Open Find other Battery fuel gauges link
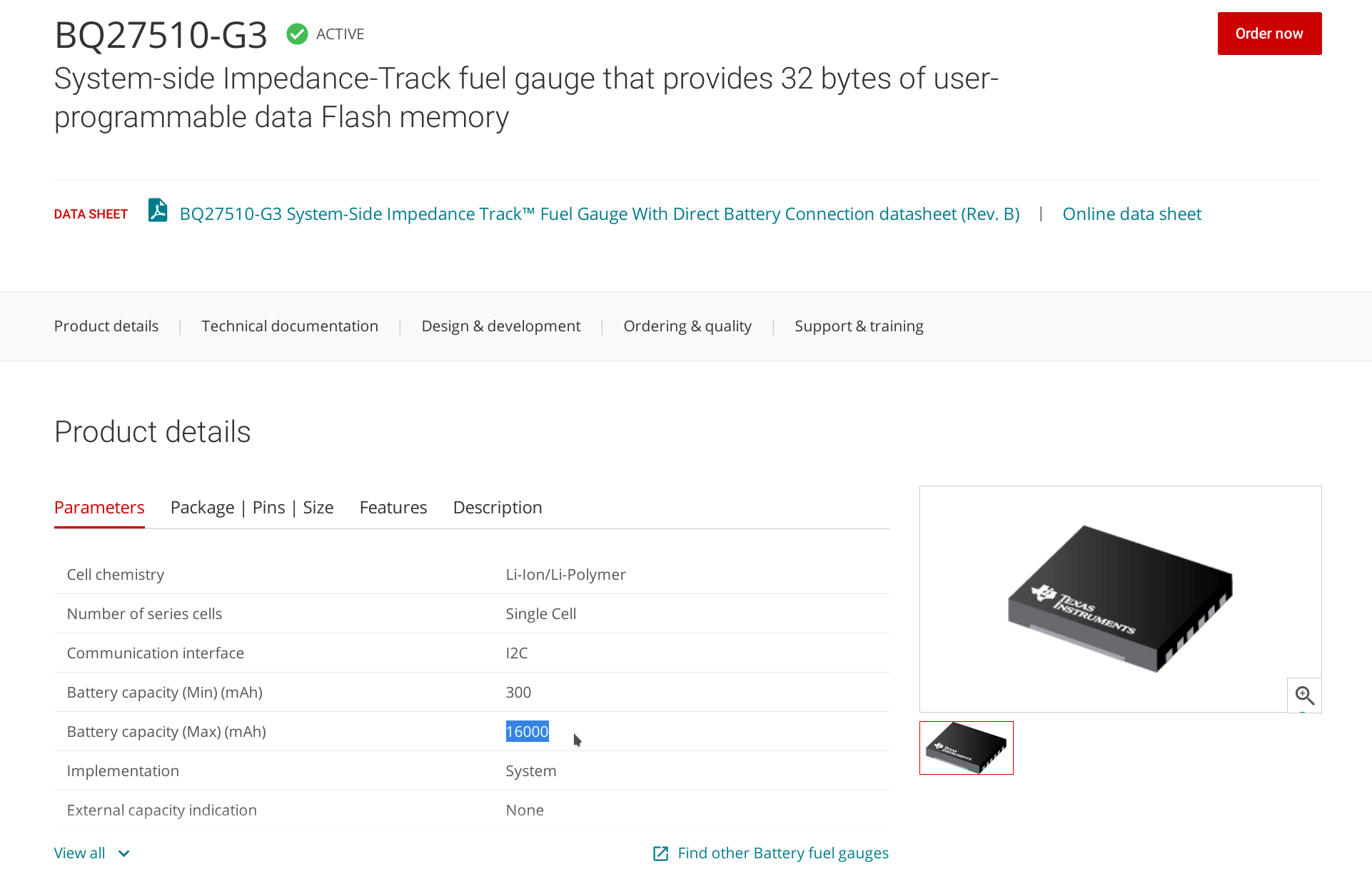This screenshot has width=1372, height=884. pyautogui.click(x=783, y=853)
